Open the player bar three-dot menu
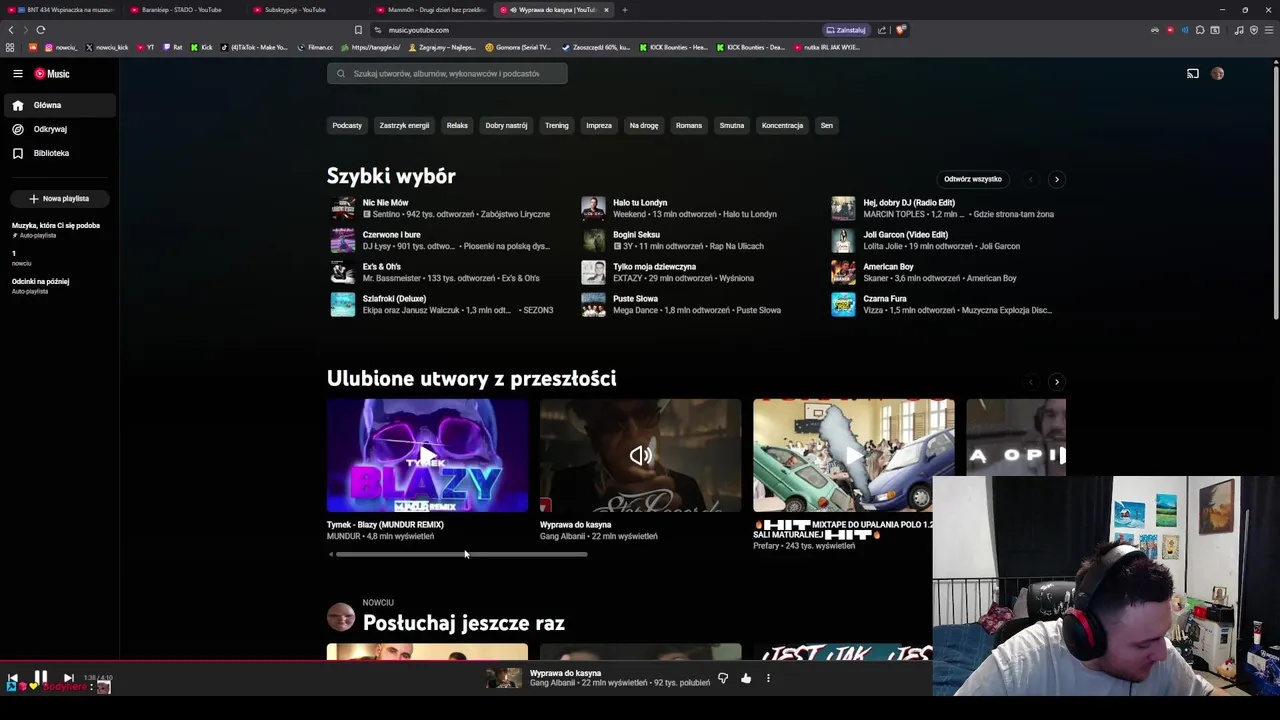The height and width of the screenshot is (720, 1280). pyautogui.click(x=768, y=679)
